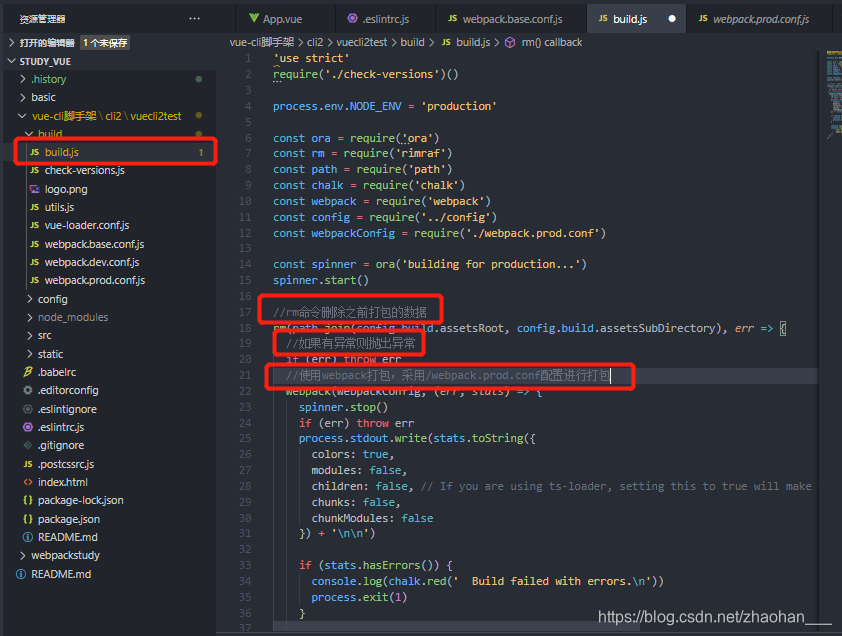The width and height of the screenshot is (842, 636).
Task: Click the info icon of vuecli2test README.md
Action: coord(28,537)
